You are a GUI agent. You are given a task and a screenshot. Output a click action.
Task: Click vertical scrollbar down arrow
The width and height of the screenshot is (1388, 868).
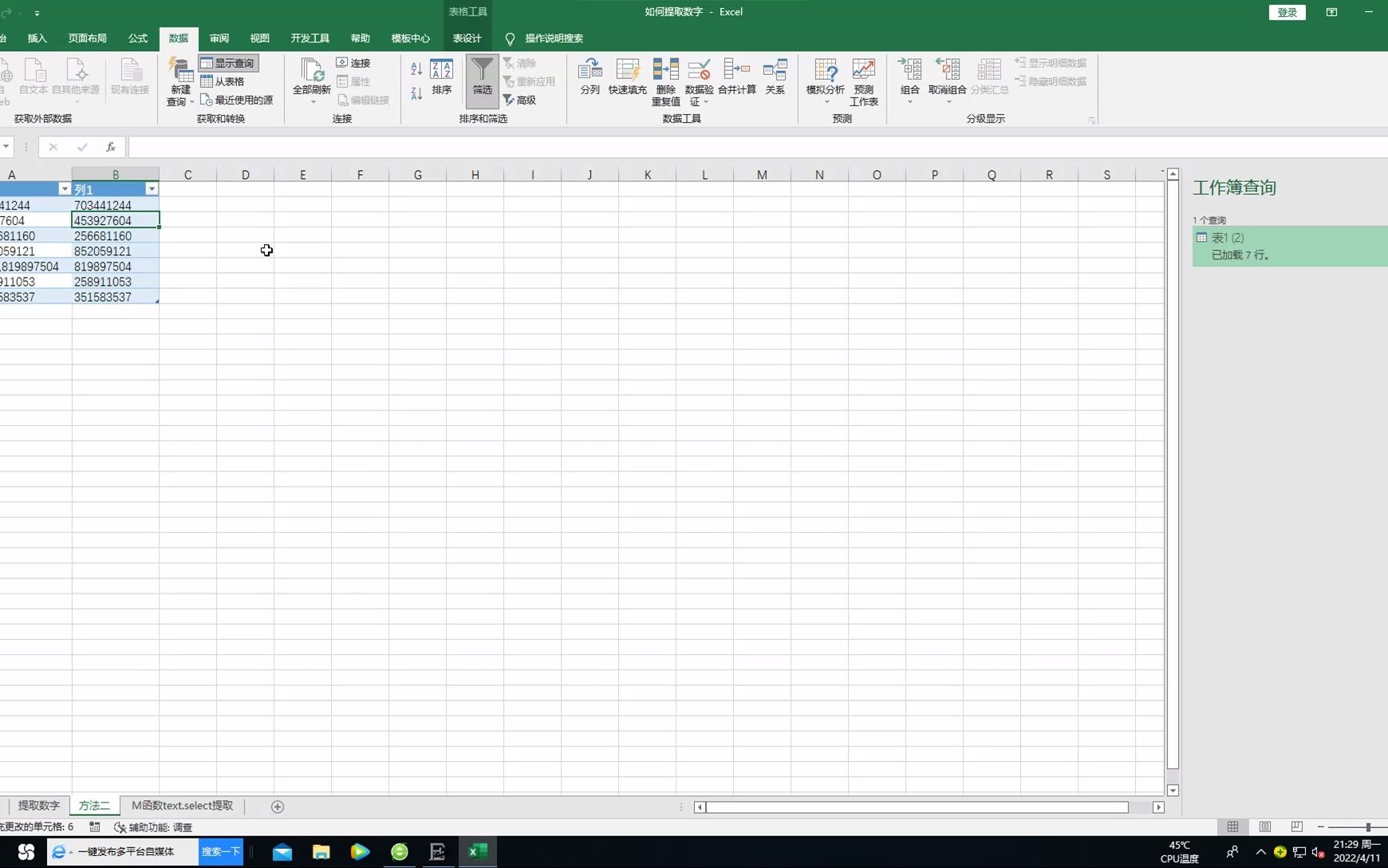(x=1173, y=790)
